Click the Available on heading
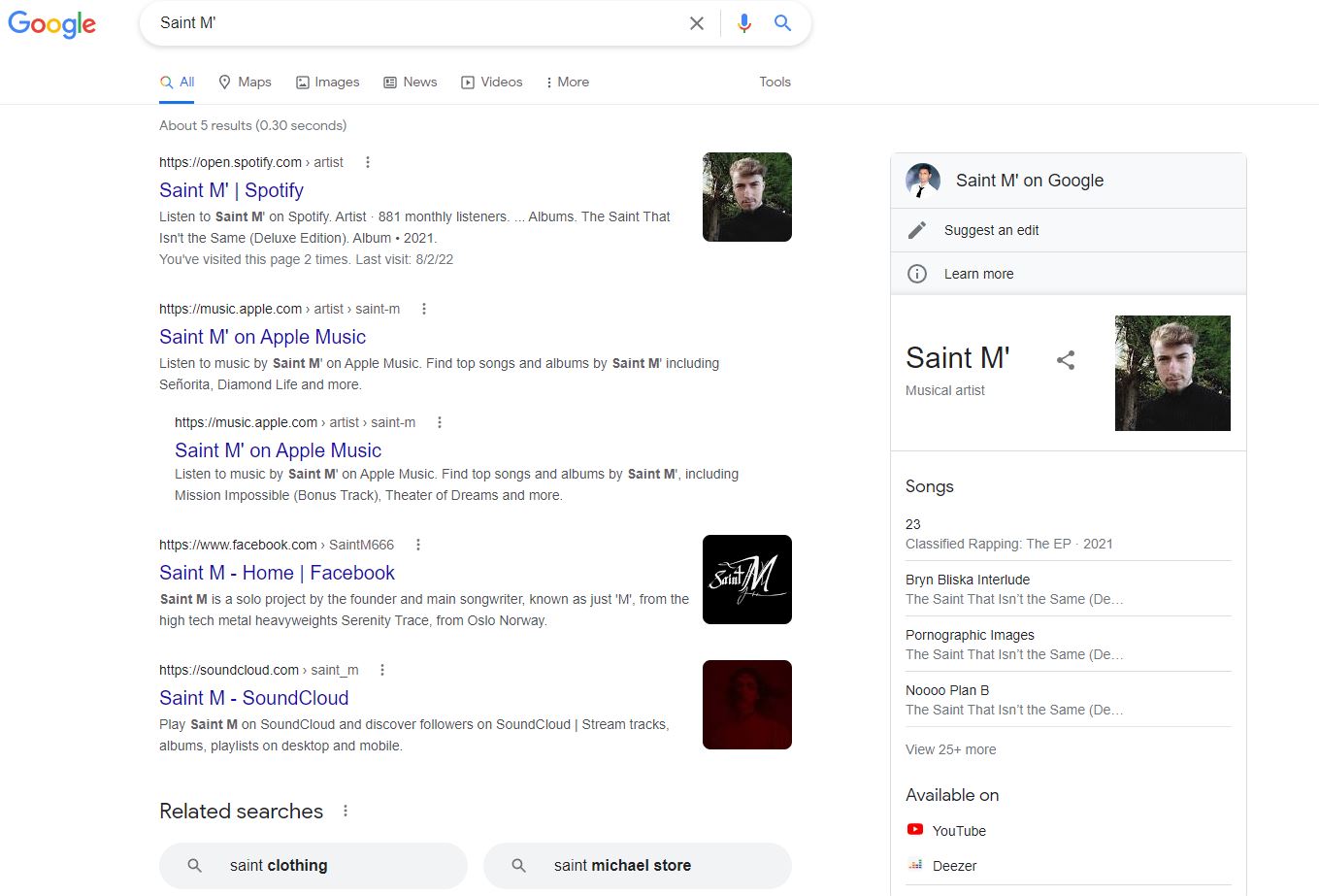The height and width of the screenshot is (896, 1319). pos(952,795)
